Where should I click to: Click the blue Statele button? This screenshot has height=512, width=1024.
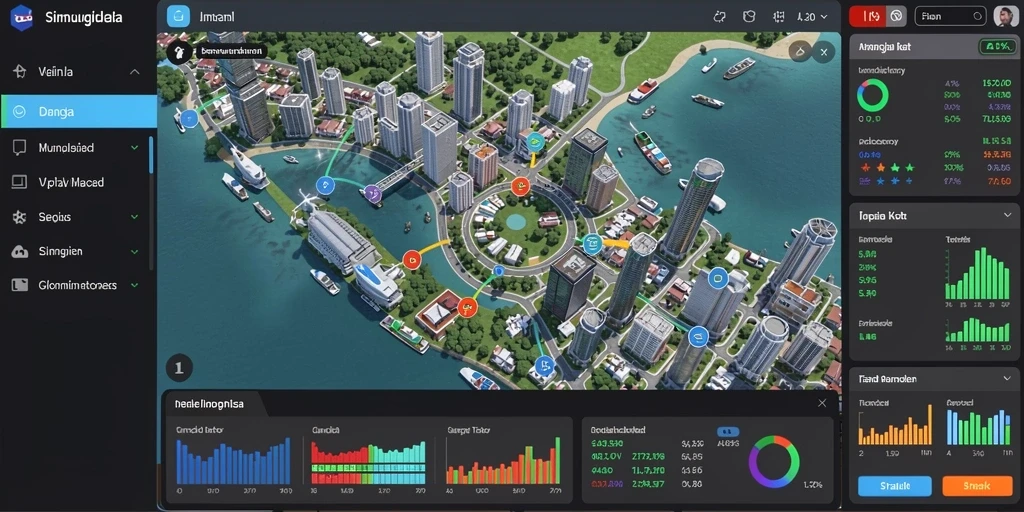(894, 486)
